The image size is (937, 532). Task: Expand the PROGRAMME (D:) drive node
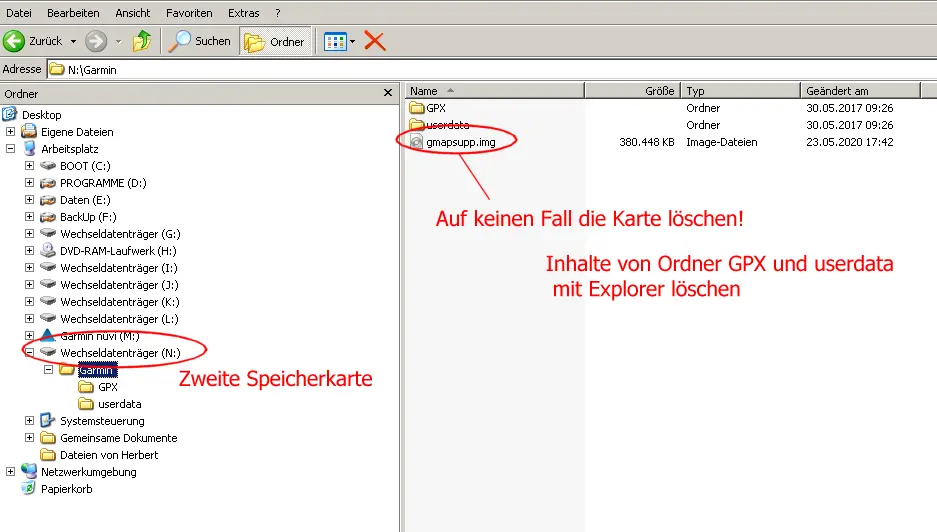tap(29, 182)
